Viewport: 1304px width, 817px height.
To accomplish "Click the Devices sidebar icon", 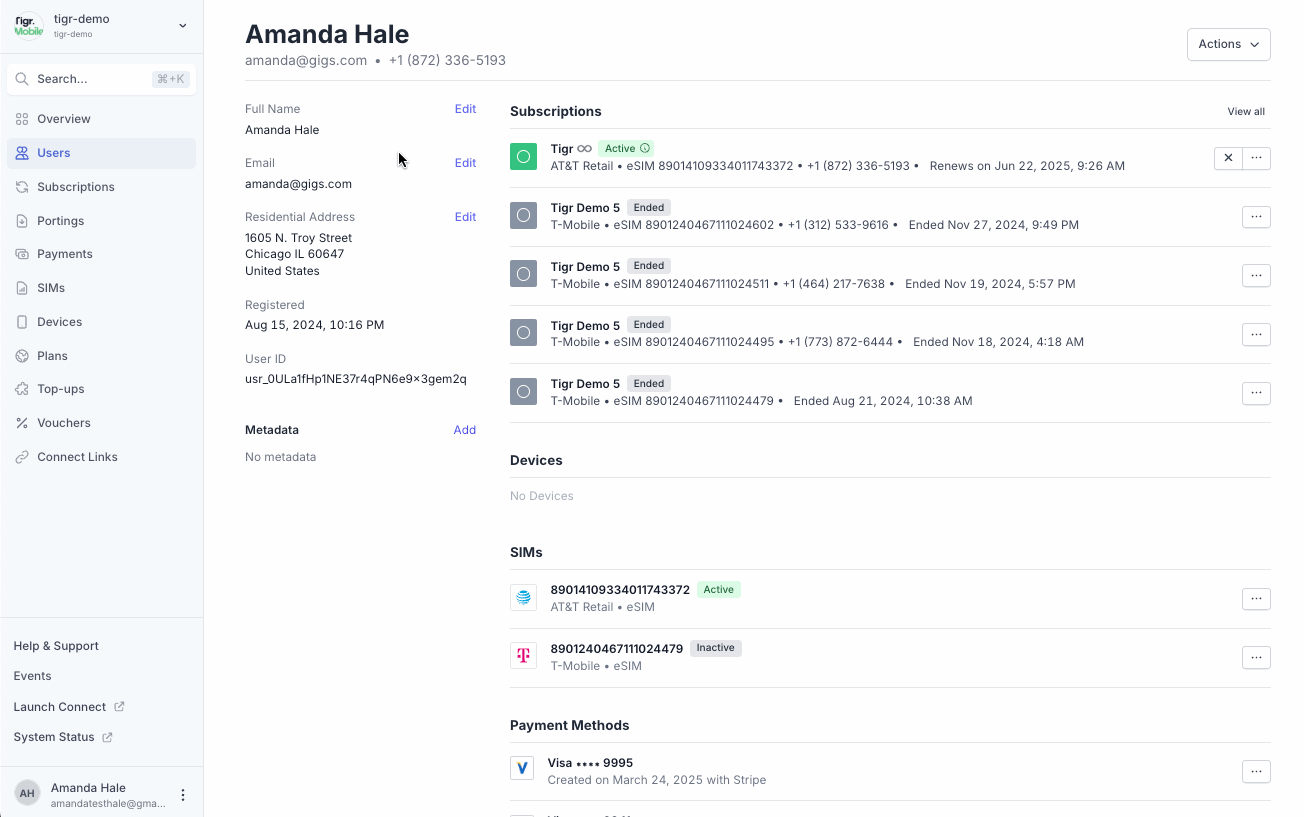I will 22,321.
